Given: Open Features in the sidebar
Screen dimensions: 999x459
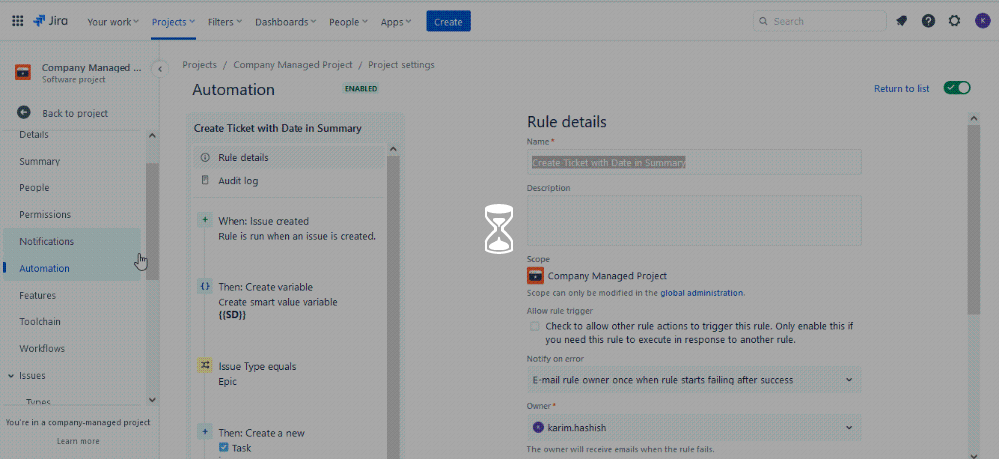Looking at the screenshot, I should point(37,295).
